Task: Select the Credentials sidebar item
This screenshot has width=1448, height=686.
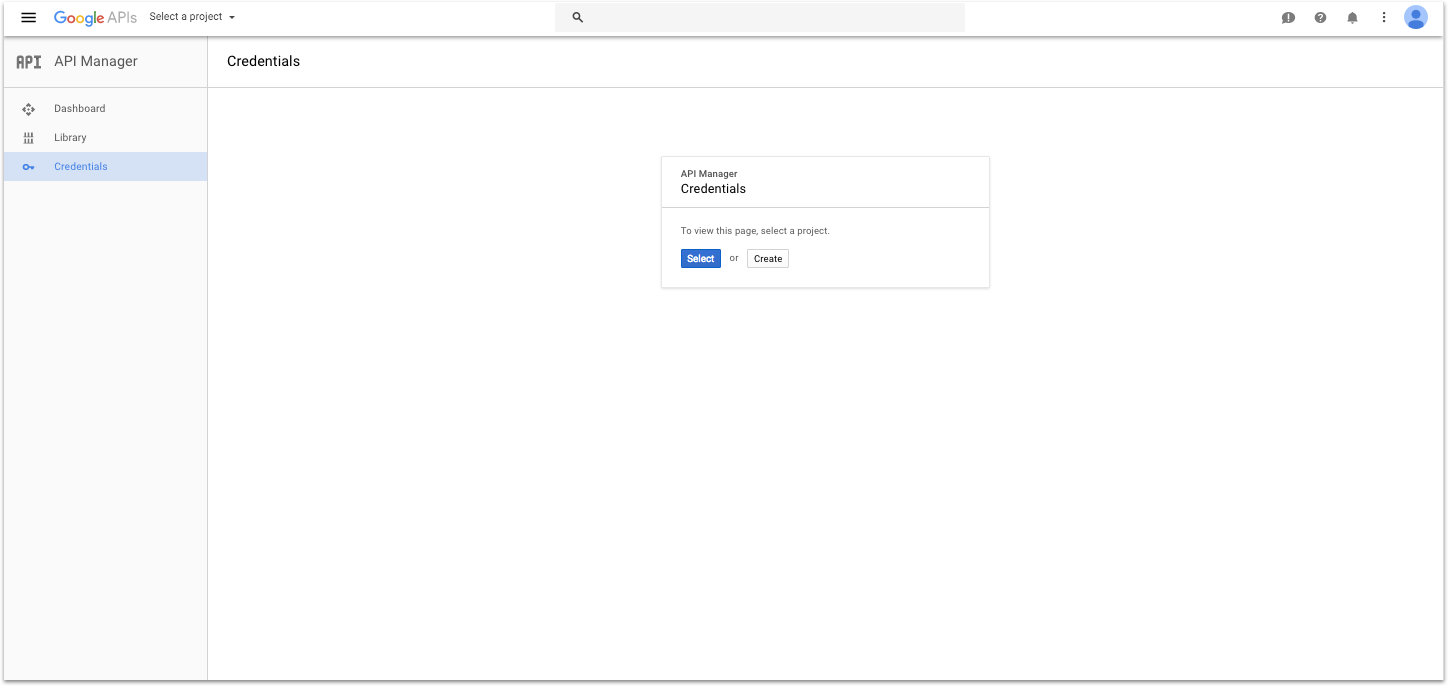Action: coord(81,167)
